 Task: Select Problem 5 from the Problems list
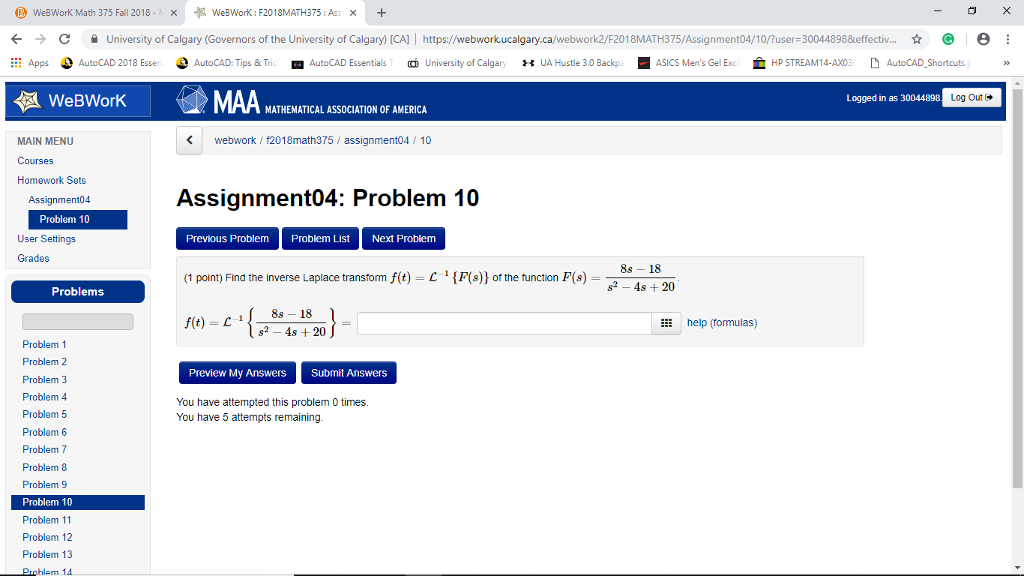(44, 414)
